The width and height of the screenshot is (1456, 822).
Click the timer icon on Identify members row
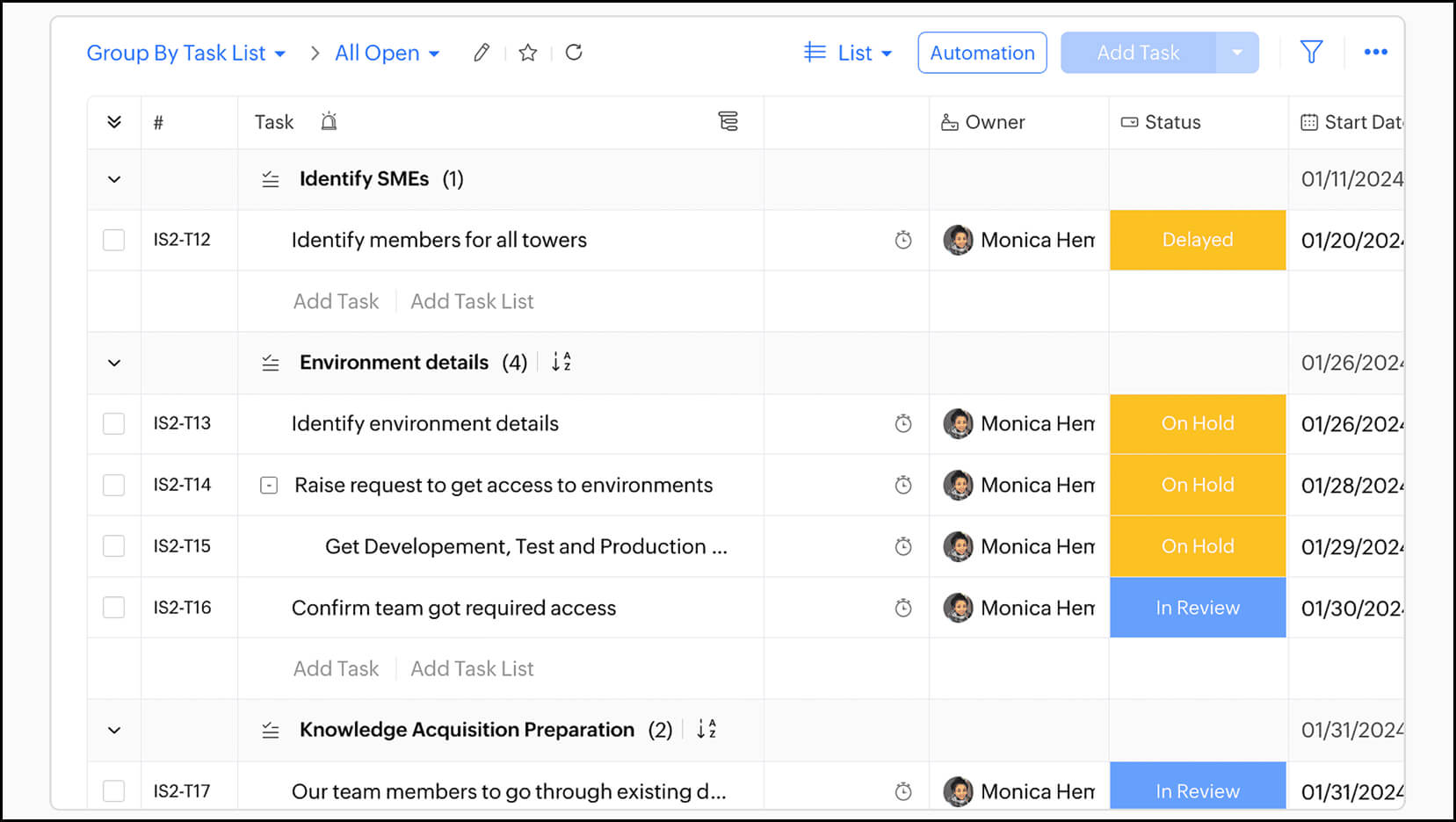pos(902,239)
